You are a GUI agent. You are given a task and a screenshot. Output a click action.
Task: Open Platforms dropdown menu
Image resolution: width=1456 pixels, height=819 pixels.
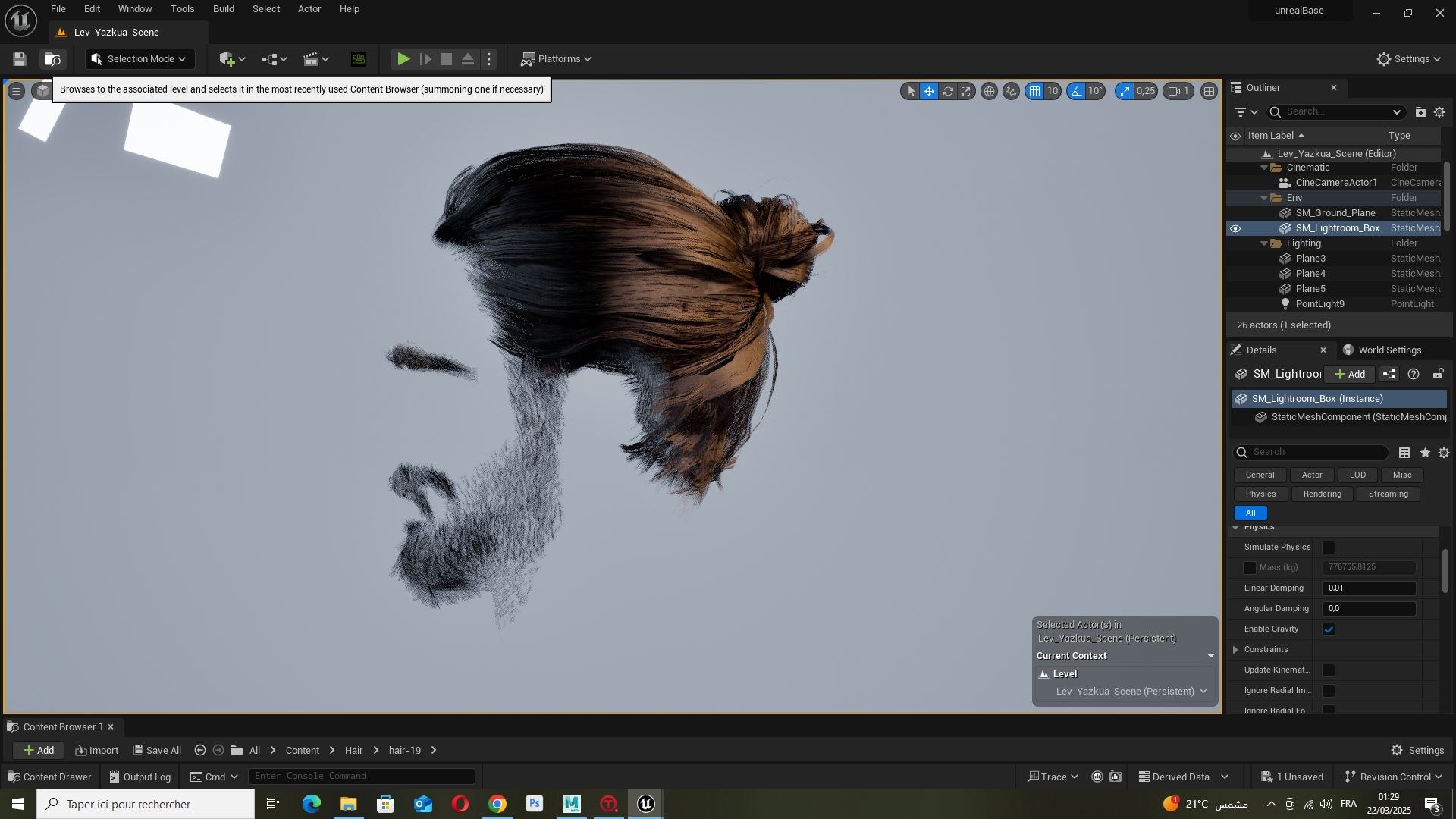point(557,59)
